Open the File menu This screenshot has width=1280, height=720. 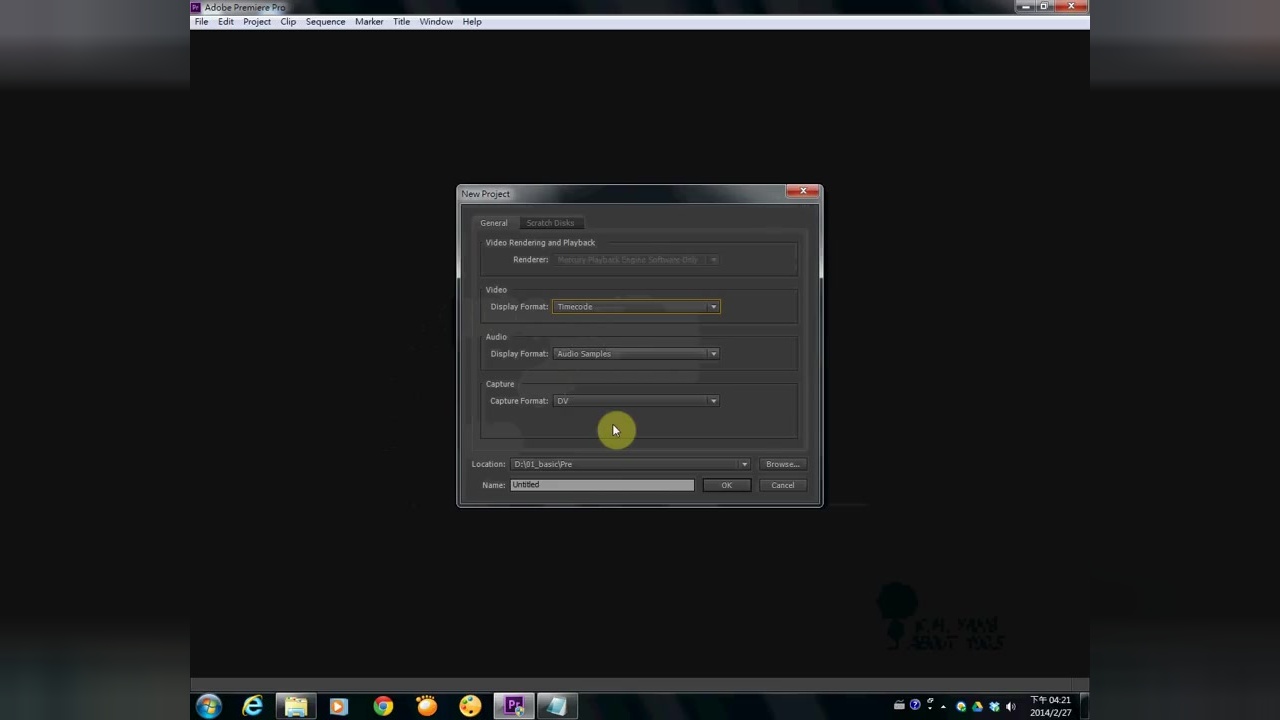pos(201,22)
